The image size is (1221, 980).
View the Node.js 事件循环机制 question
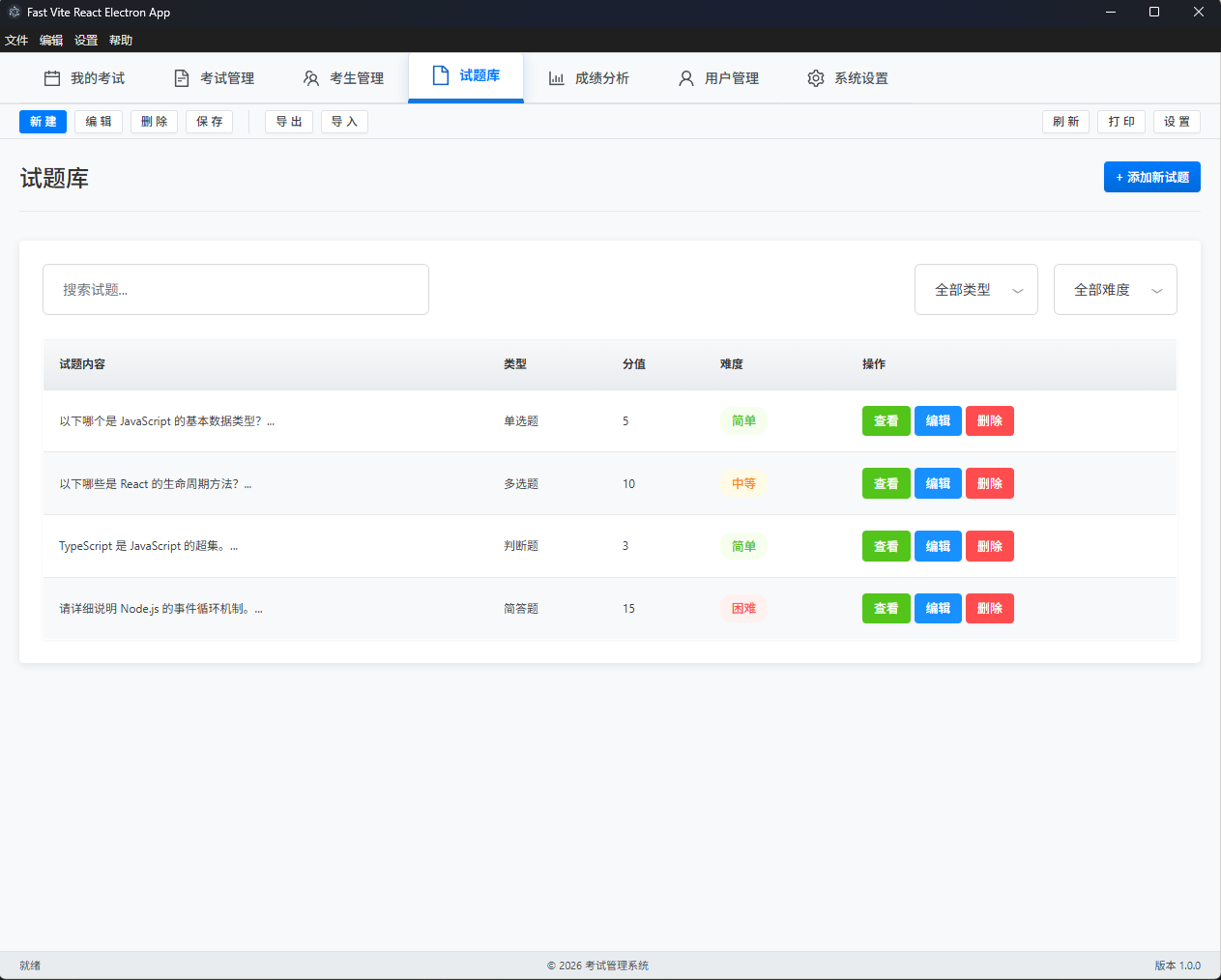point(887,609)
